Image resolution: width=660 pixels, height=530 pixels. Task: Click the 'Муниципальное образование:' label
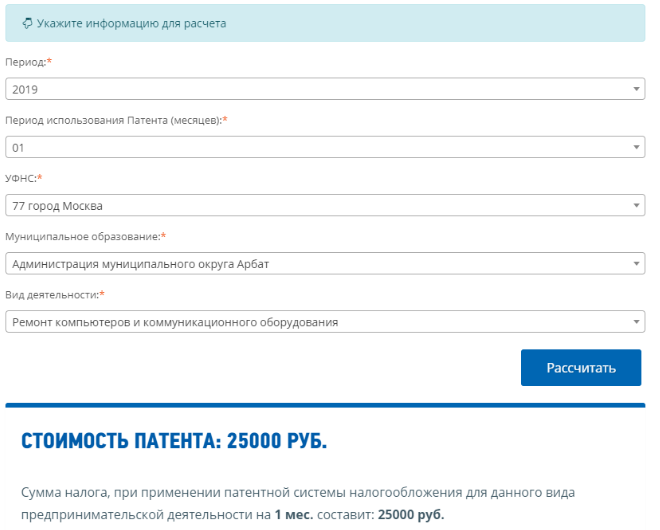pyautogui.click(x=85, y=237)
